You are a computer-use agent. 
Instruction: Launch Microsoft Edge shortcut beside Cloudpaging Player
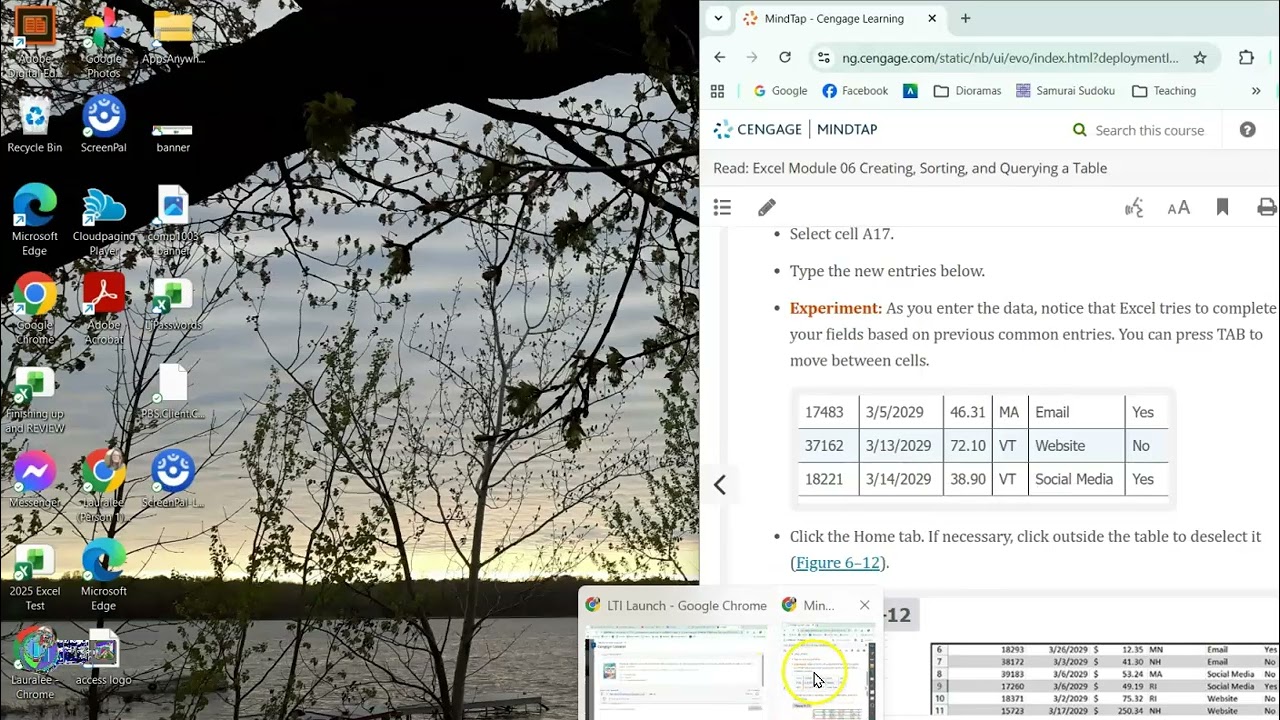click(35, 220)
